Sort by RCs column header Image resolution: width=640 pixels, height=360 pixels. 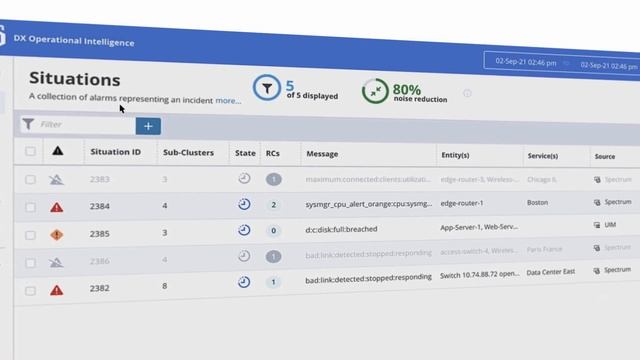coord(273,153)
